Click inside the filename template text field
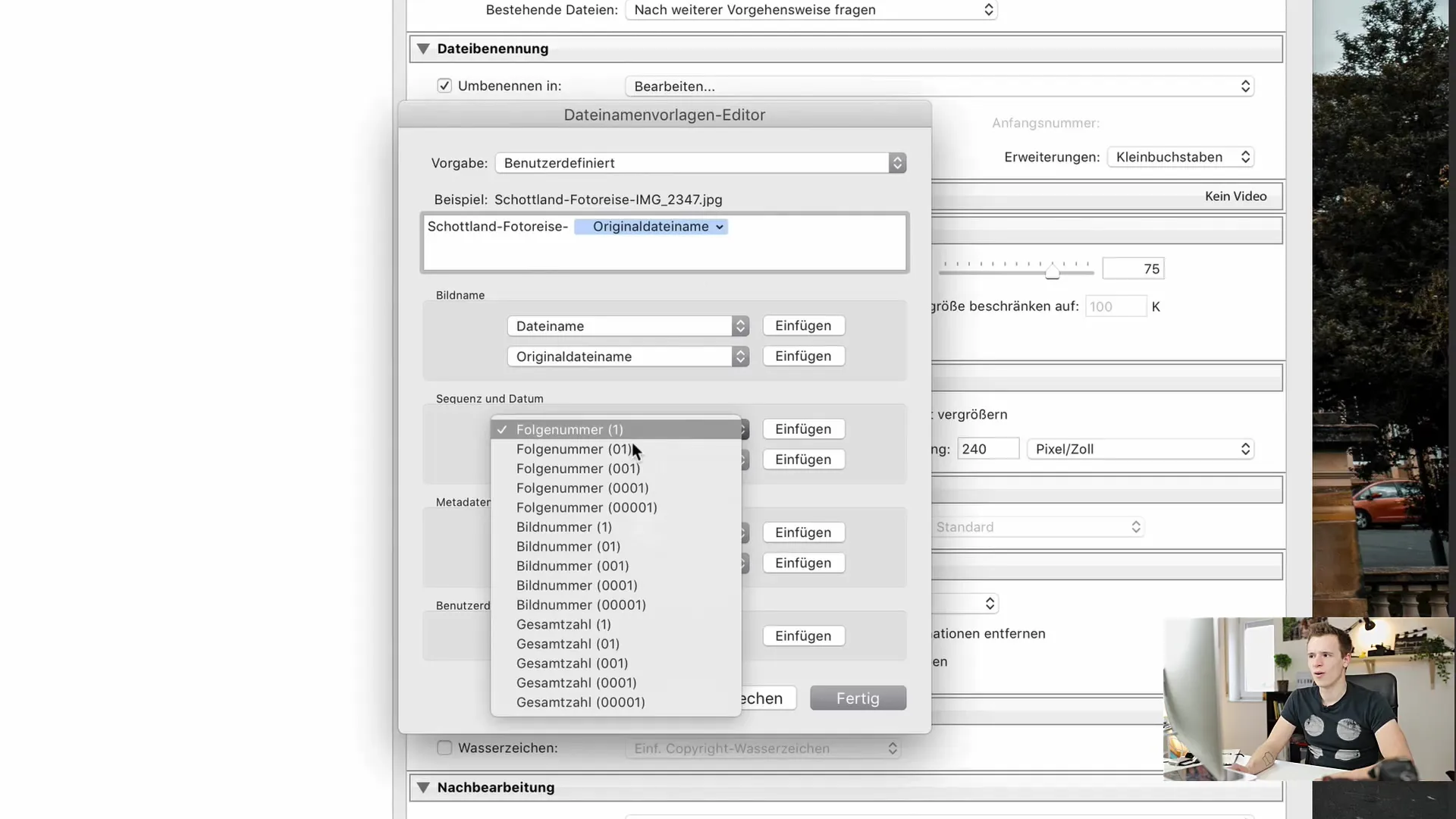This screenshot has height=819, width=1456. click(x=664, y=243)
